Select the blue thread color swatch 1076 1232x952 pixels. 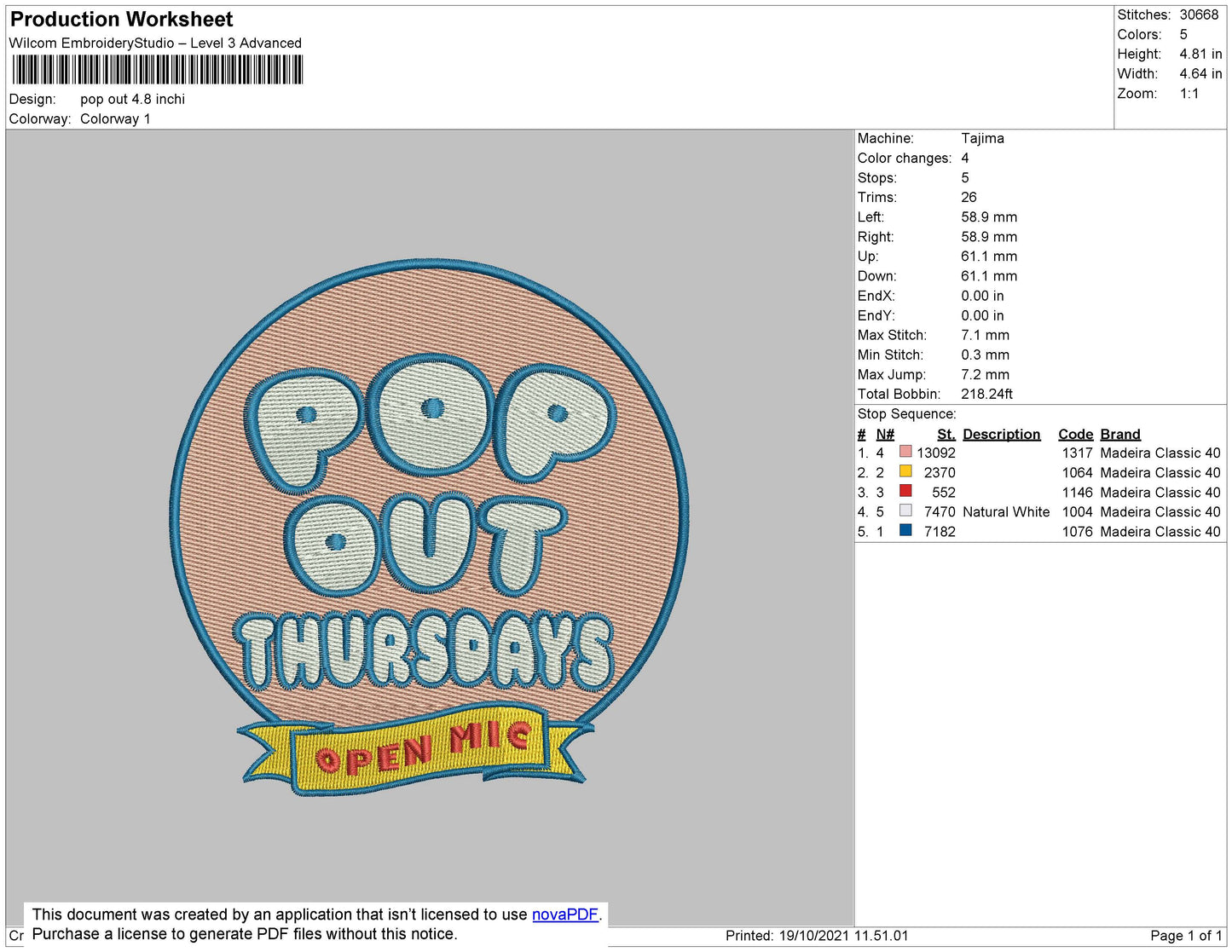coord(905,530)
